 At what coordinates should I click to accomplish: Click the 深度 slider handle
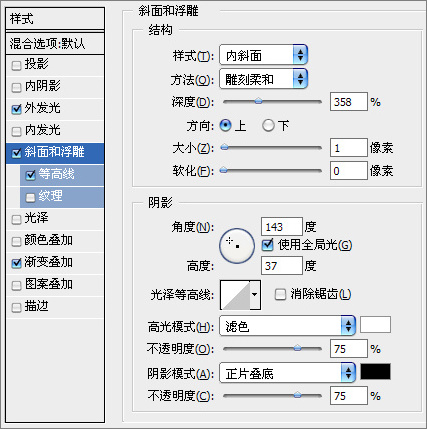coord(258,101)
